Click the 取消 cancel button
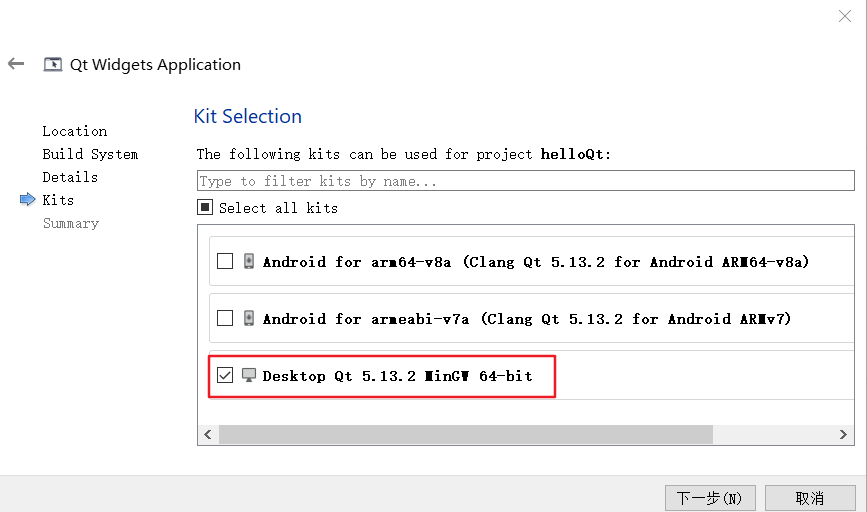 point(810,498)
